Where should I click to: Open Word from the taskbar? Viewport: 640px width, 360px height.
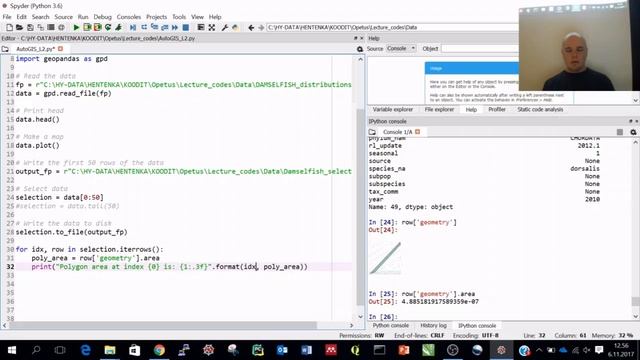[x=307, y=350]
